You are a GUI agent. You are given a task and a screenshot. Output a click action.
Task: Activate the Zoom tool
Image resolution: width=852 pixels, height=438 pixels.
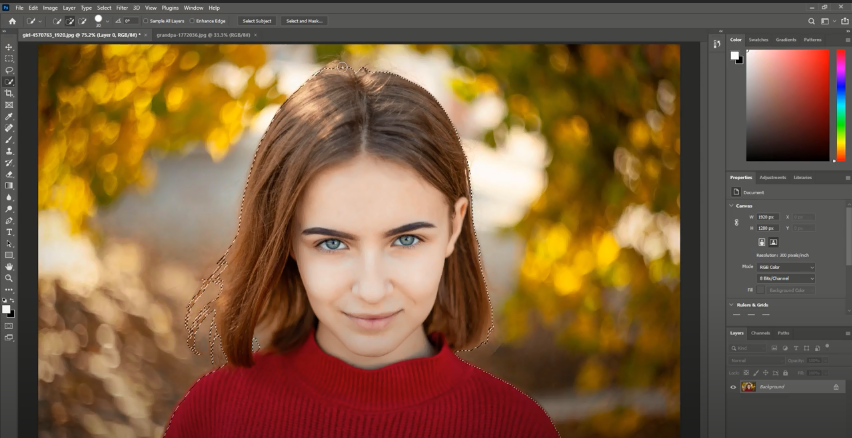click(9, 278)
